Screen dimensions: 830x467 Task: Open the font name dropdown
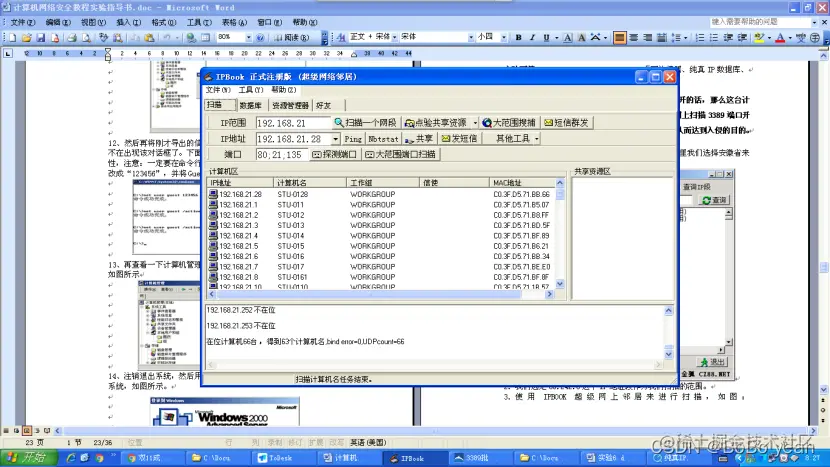471,38
